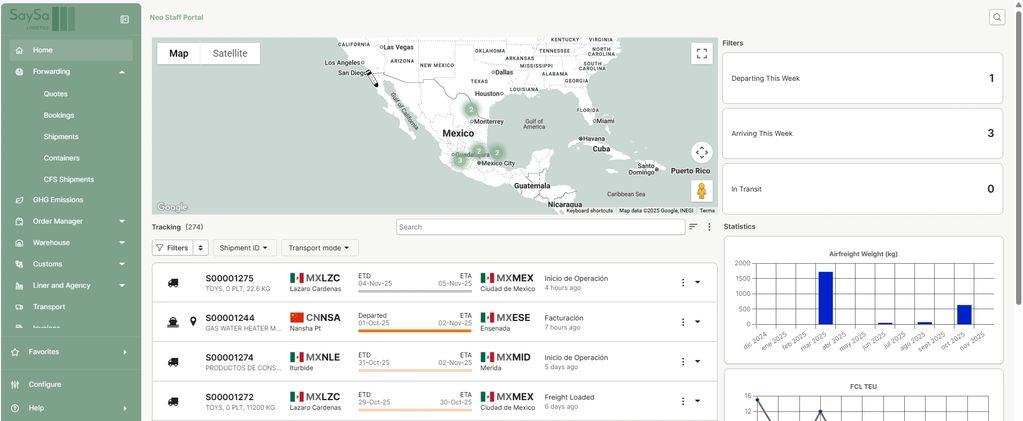This screenshot has width=1023, height=421.
Task: Click the sort lines icon beside the search box
Action: pyautogui.click(x=693, y=227)
